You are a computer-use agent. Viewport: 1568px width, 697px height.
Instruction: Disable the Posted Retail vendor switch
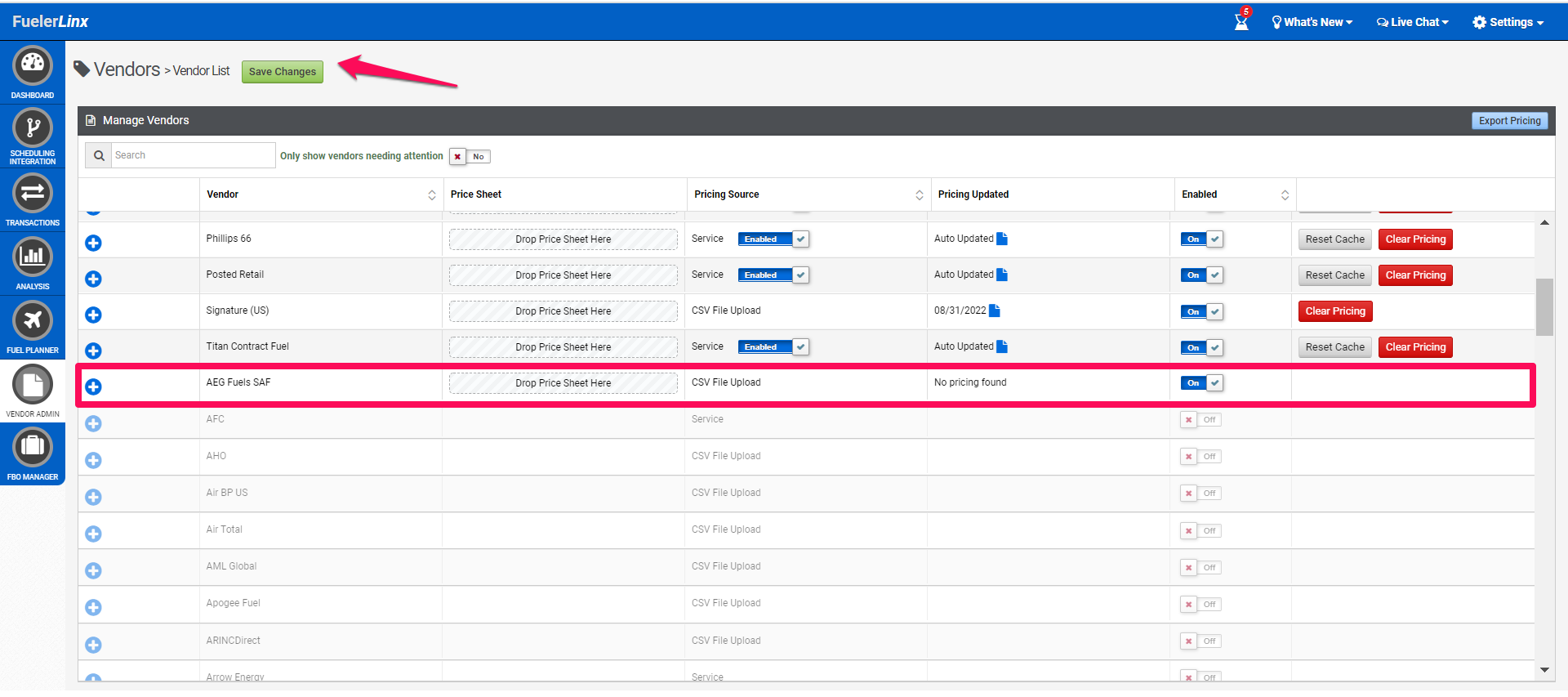[x=1202, y=275]
